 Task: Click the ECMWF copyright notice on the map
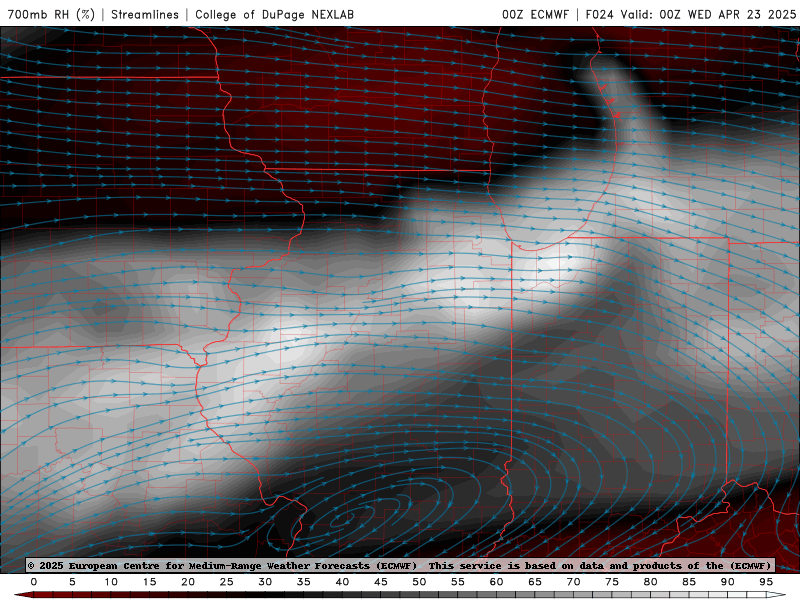(x=400, y=565)
